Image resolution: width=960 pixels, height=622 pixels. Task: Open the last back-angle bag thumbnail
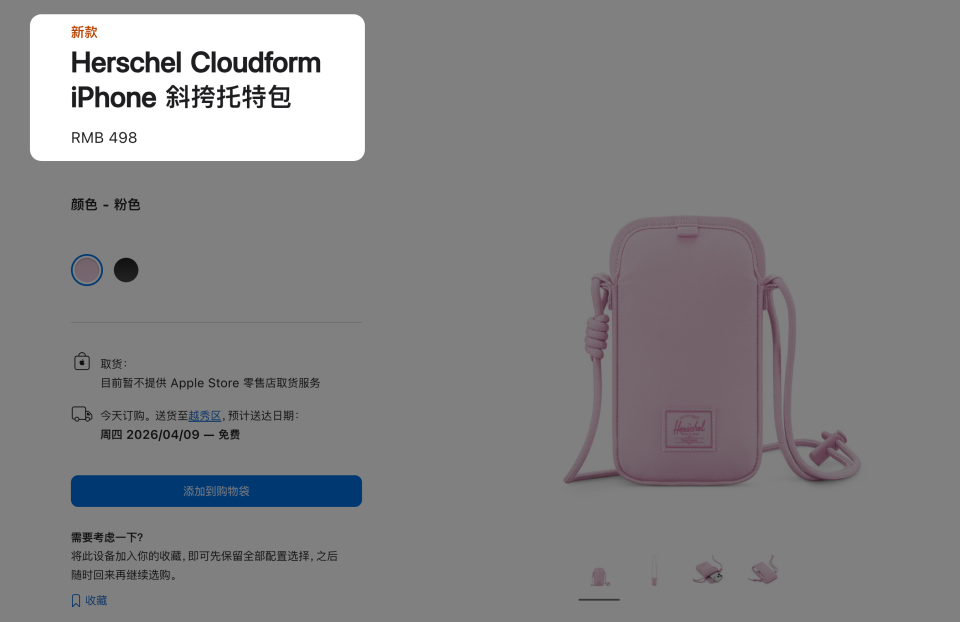tap(763, 571)
